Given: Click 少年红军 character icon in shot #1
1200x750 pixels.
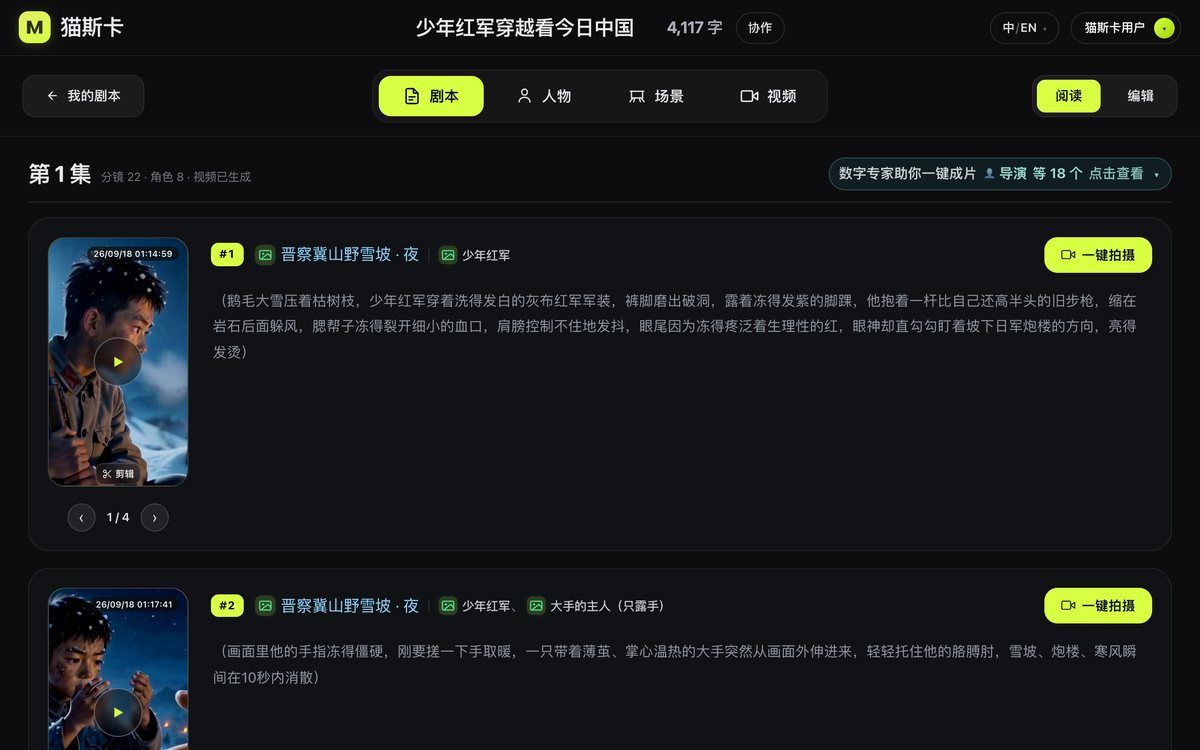Looking at the screenshot, I should pos(448,255).
